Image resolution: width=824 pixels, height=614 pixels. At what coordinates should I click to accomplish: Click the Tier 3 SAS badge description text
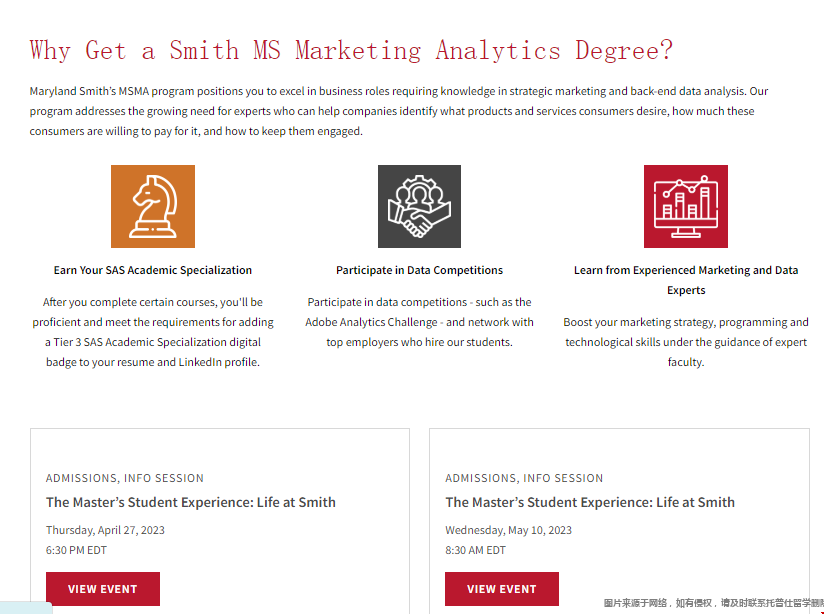(153, 332)
